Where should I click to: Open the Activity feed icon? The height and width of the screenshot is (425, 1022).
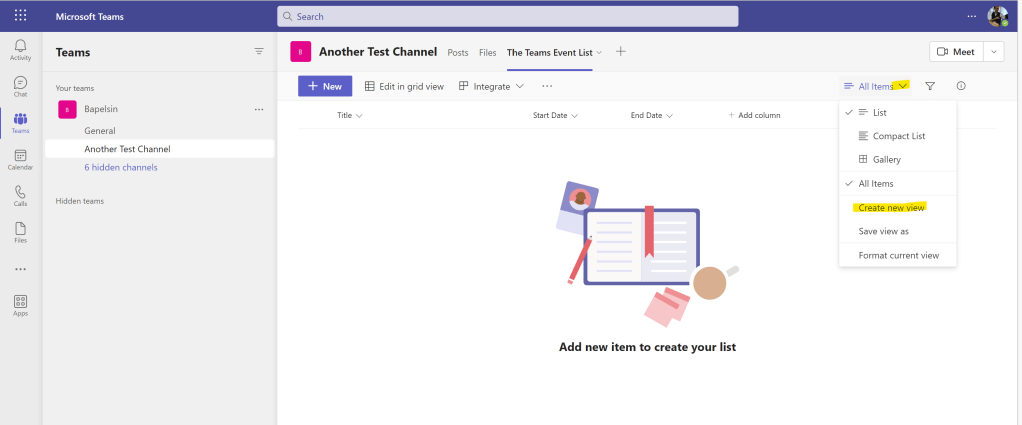pyautogui.click(x=20, y=49)
